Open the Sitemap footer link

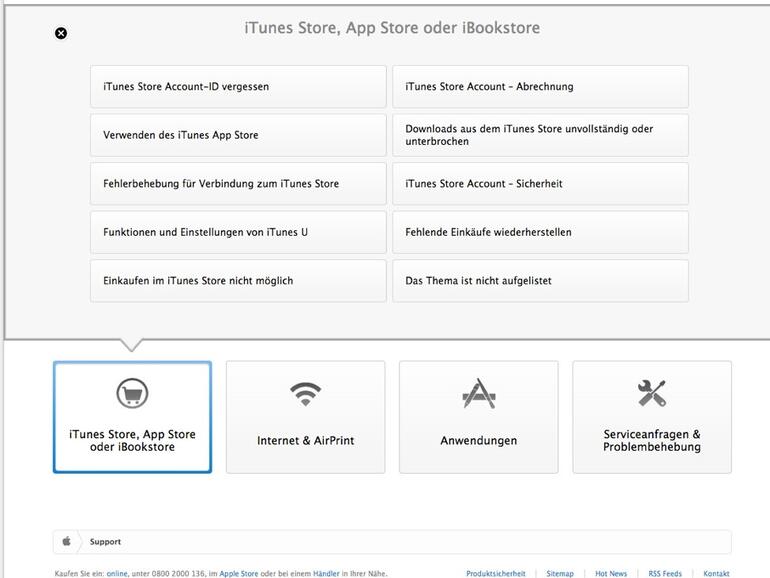point(560,574)
